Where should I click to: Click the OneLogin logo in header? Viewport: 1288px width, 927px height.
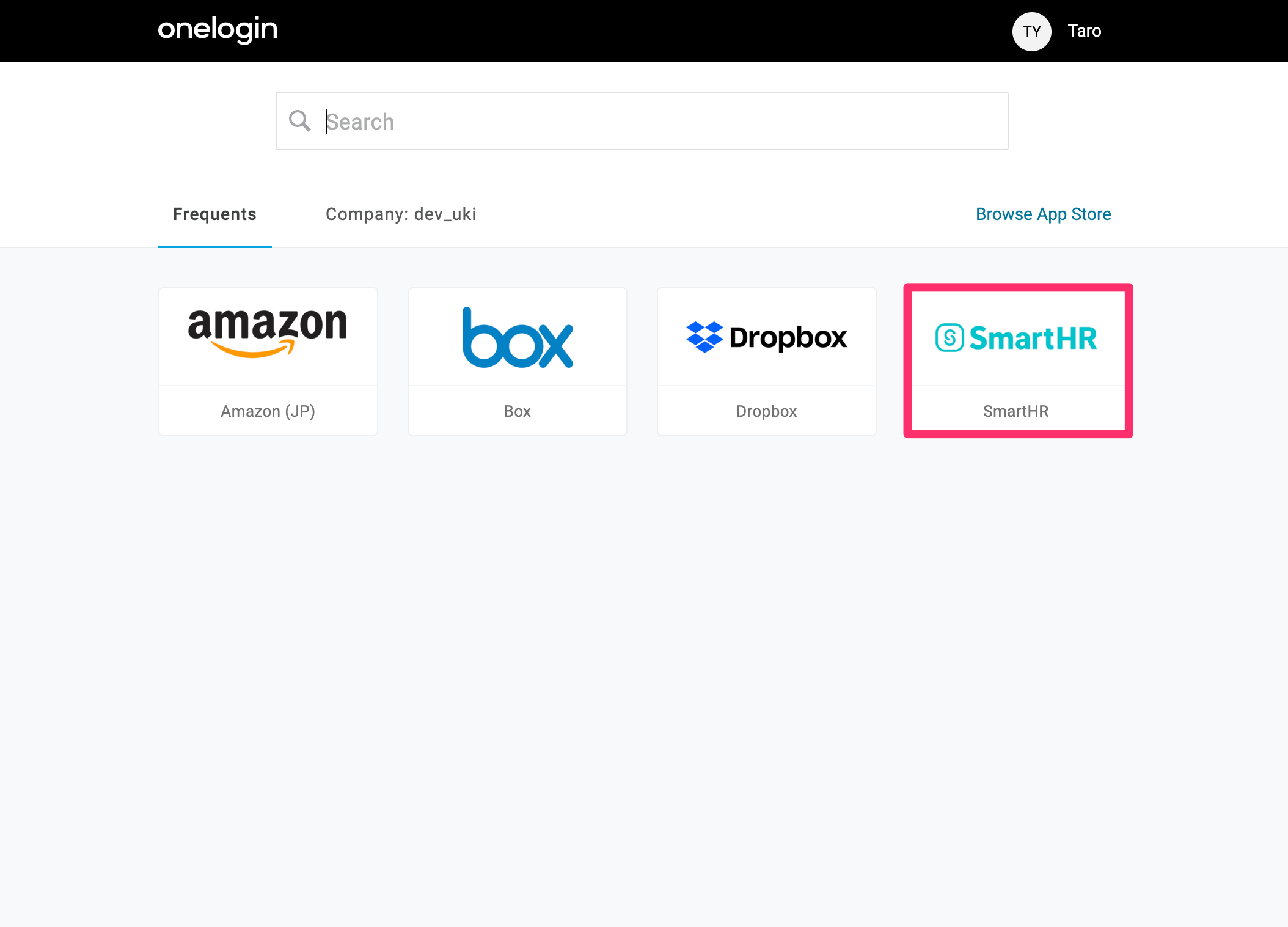click(x=218, y=30)
